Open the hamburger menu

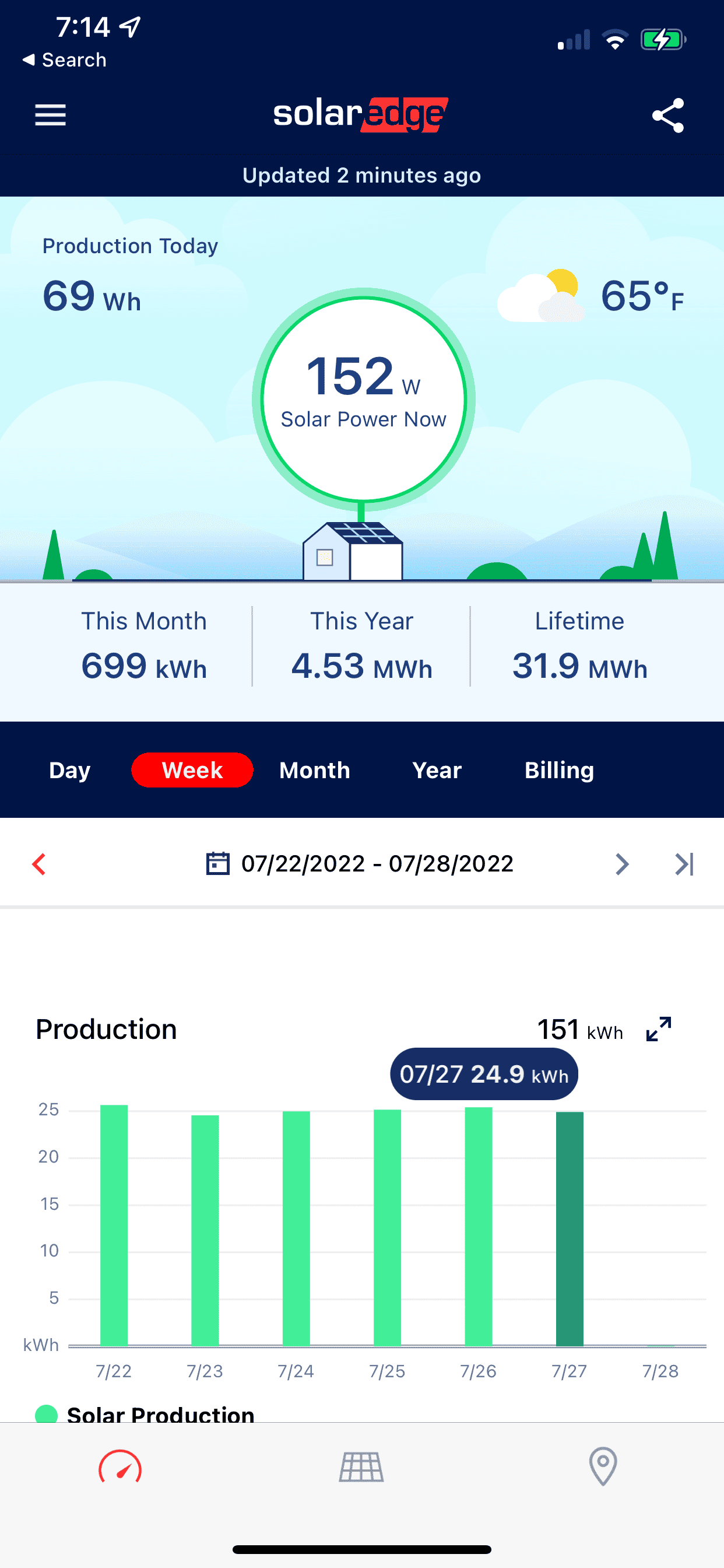[x=50, y=115]
